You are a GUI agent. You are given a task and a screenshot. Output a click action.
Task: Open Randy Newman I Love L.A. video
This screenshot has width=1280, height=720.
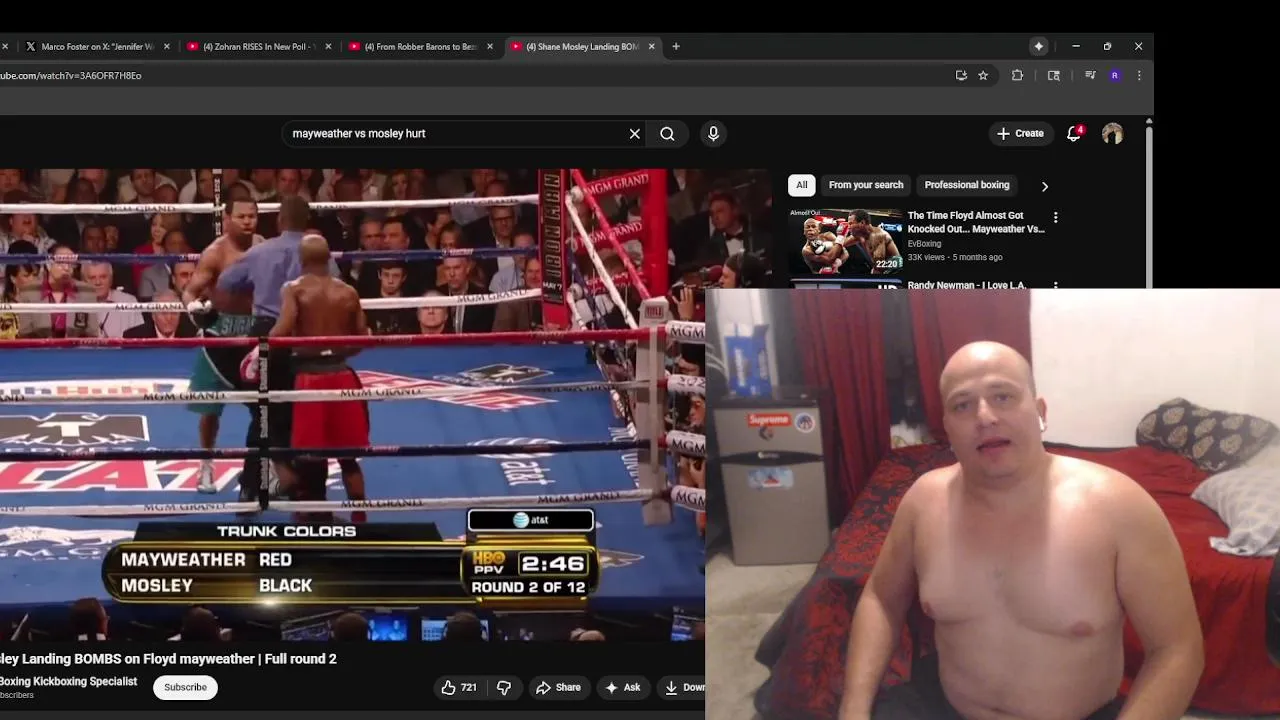967,285
